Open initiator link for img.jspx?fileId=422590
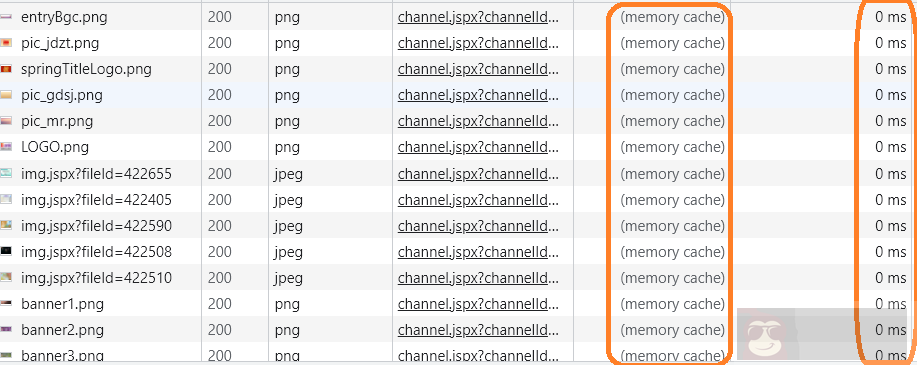 click(x=478, y=226)
